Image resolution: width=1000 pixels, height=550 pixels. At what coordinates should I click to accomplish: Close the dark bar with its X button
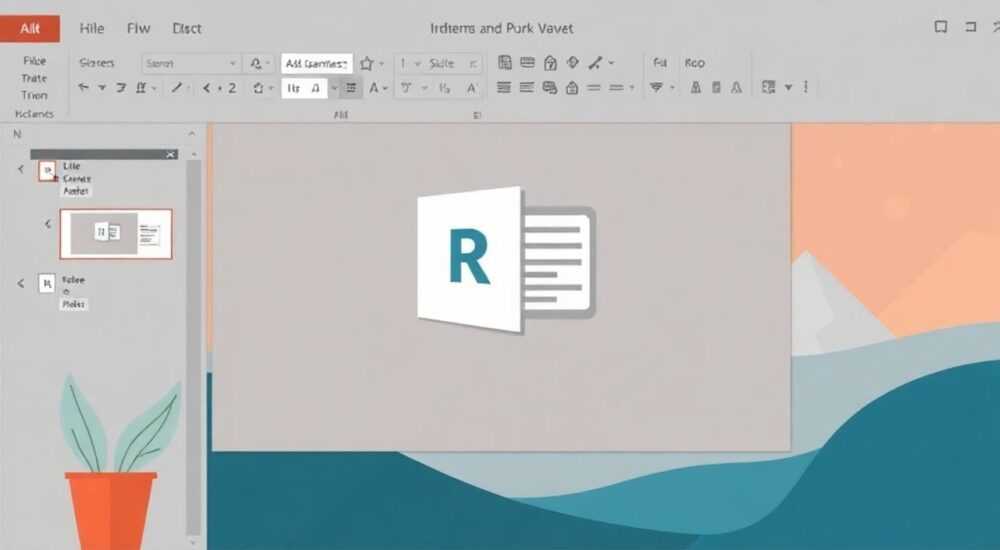point(170,154)
